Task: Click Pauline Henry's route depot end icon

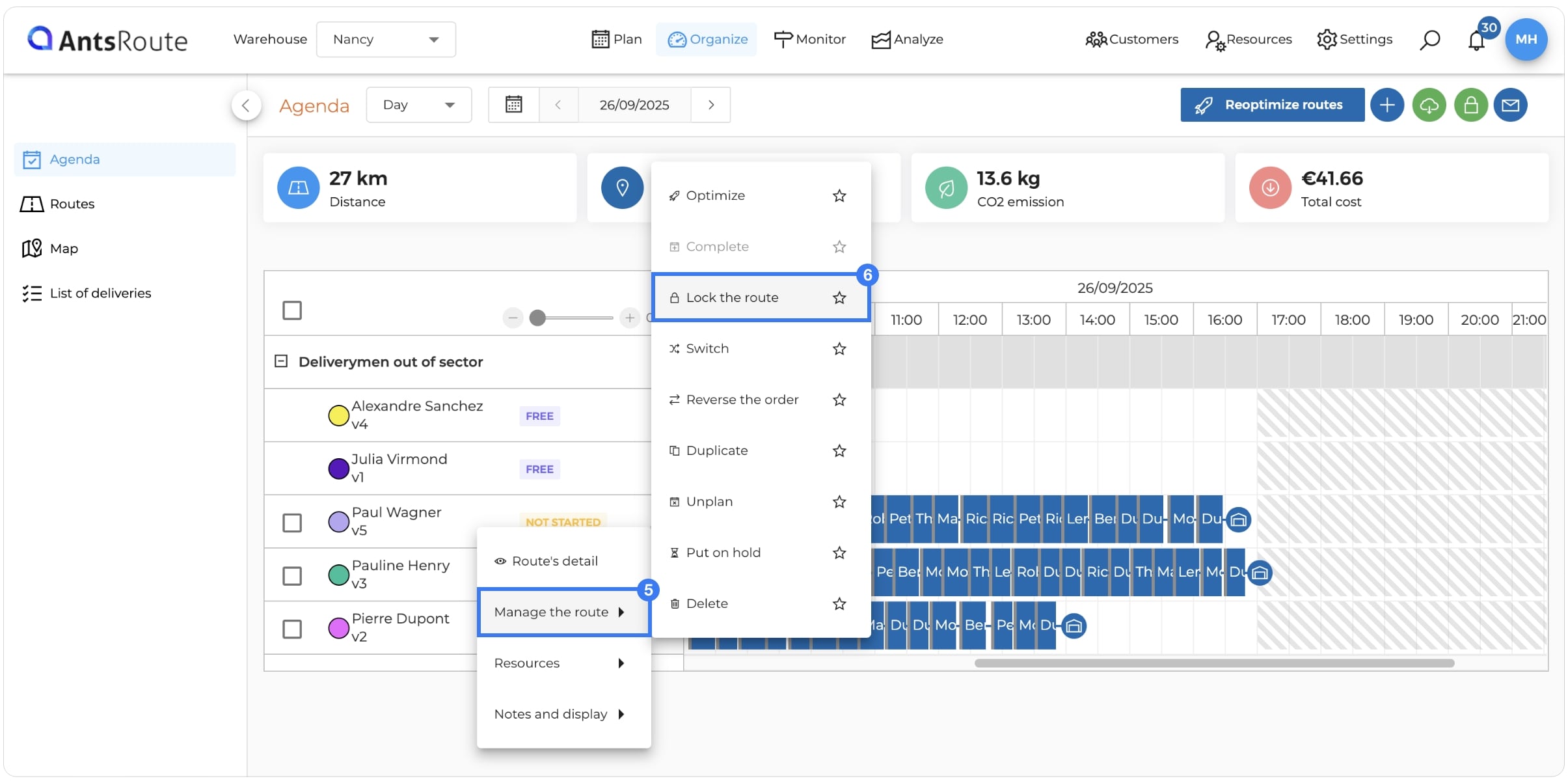Action: coord(1260,573)
